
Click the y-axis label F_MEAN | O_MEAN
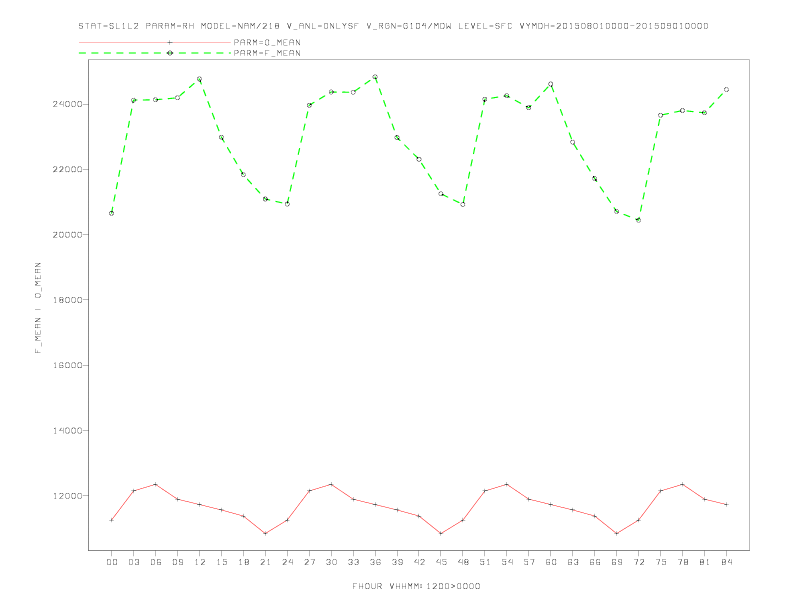point(38,308)
